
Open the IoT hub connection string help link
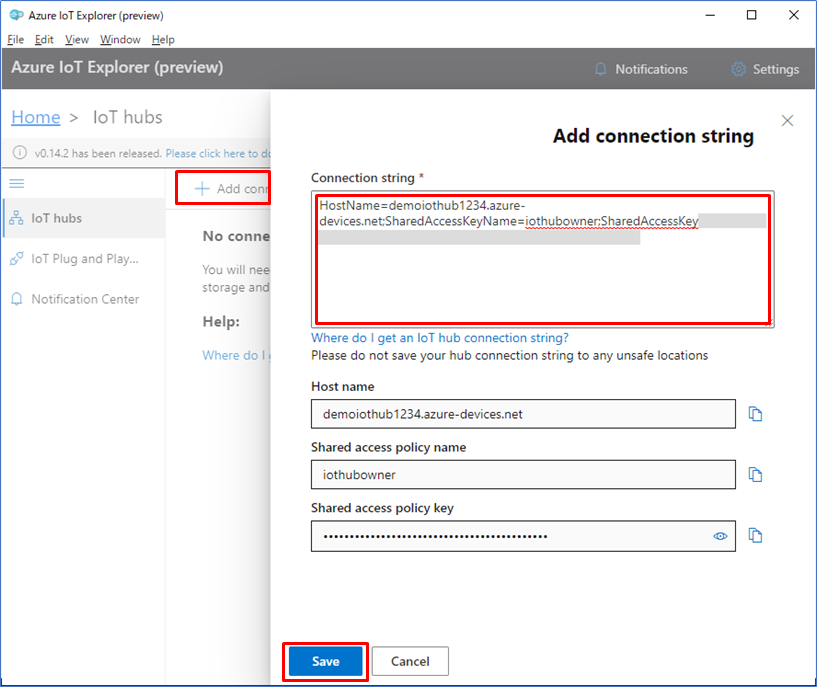pyautogui.click(x=444, y=337)
